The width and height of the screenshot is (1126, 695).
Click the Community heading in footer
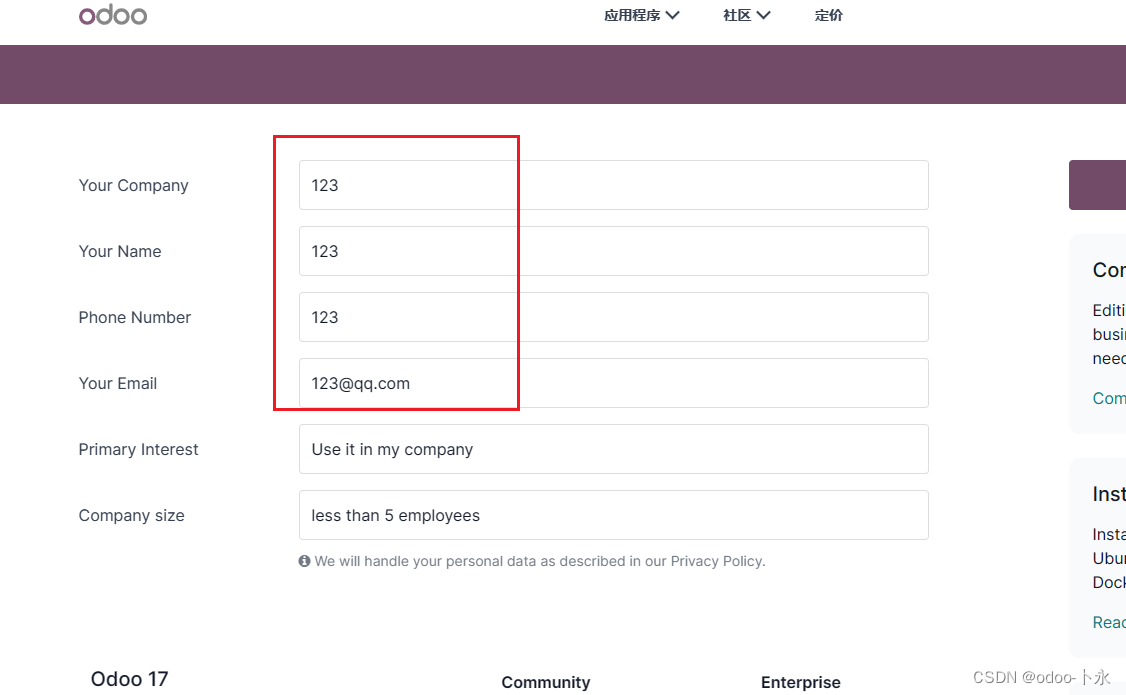point(546,682)
